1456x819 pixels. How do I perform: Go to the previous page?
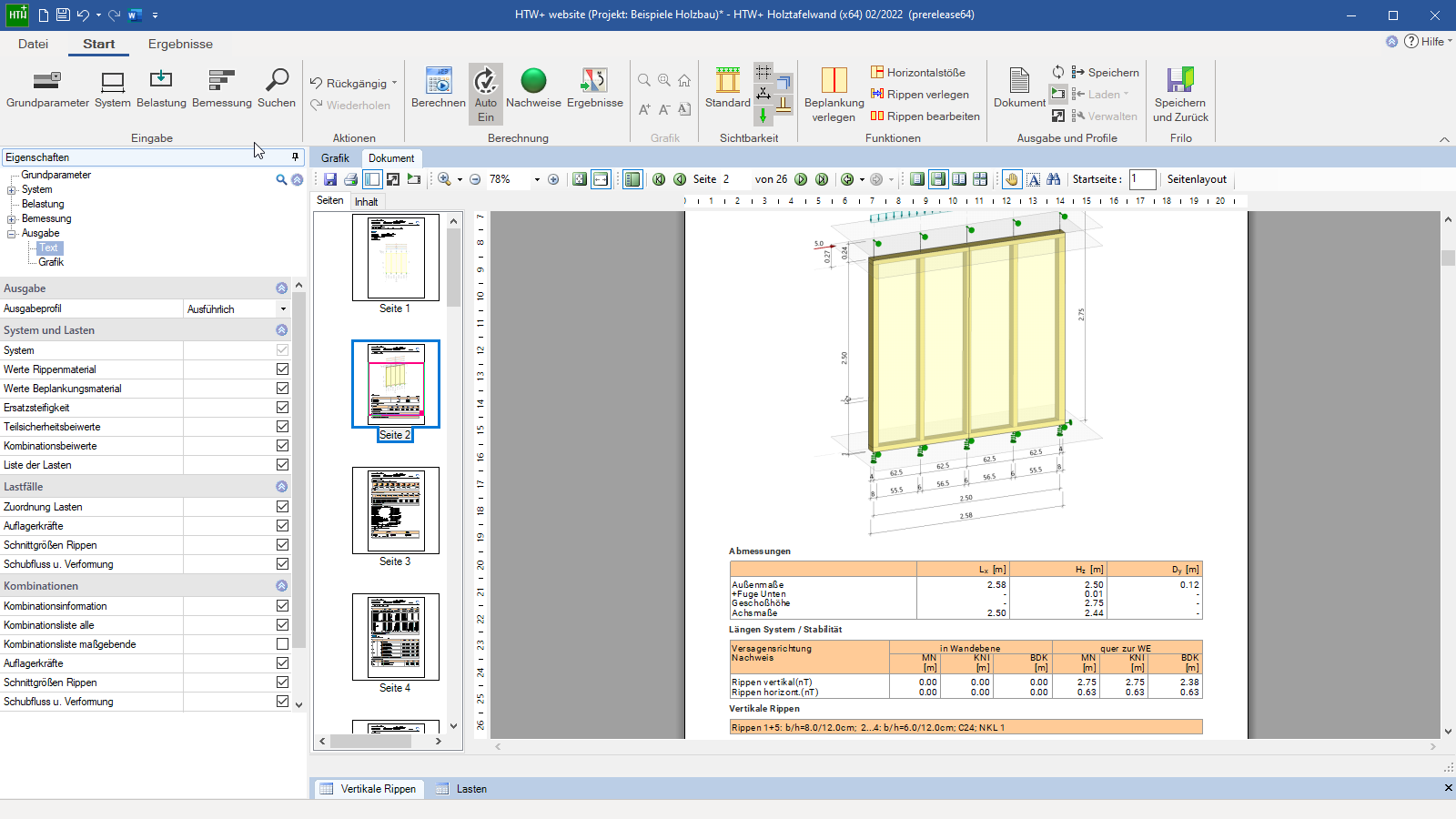680,179
